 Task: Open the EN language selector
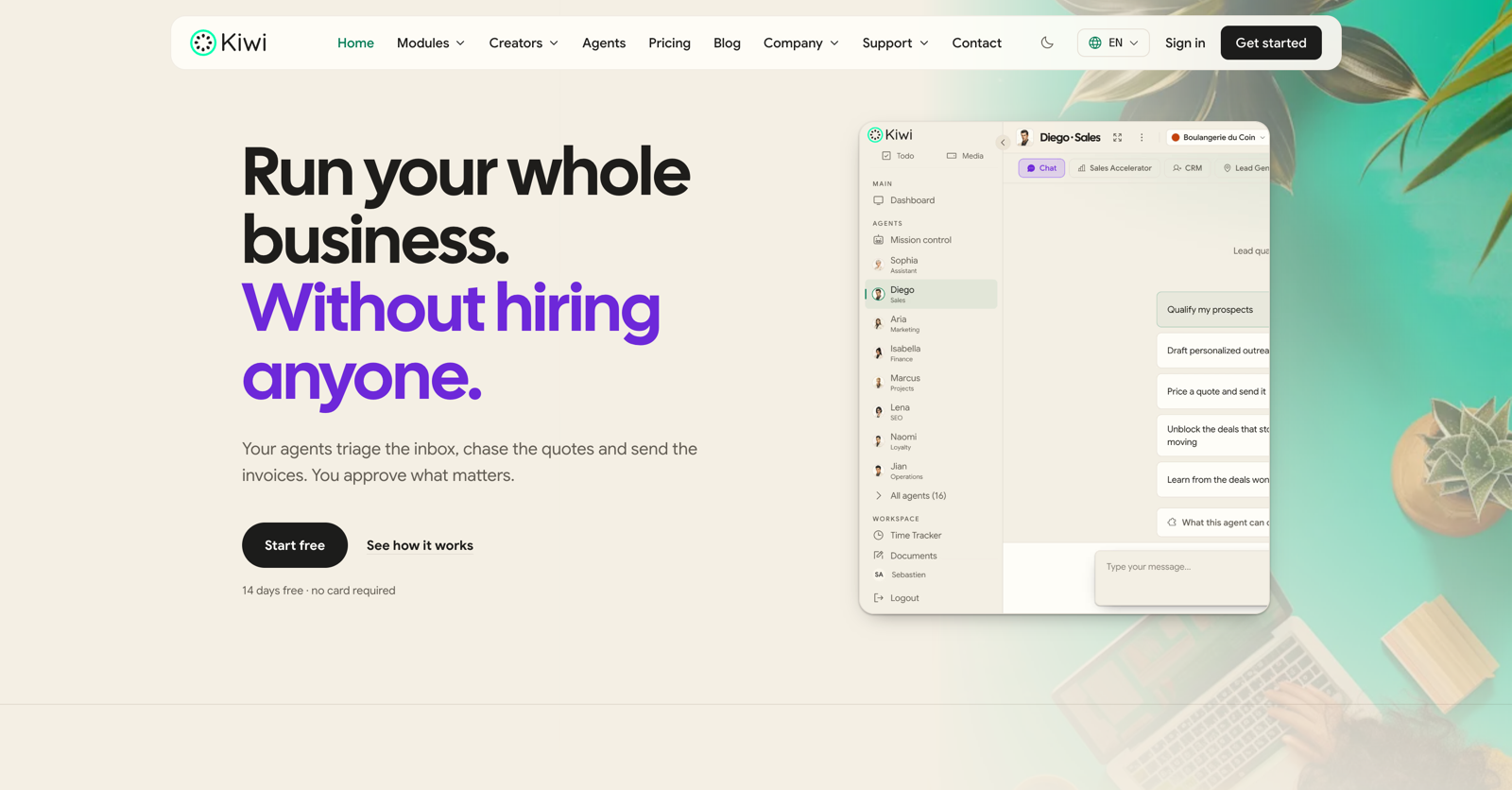pyautogui.click(x=1113, y=43)
